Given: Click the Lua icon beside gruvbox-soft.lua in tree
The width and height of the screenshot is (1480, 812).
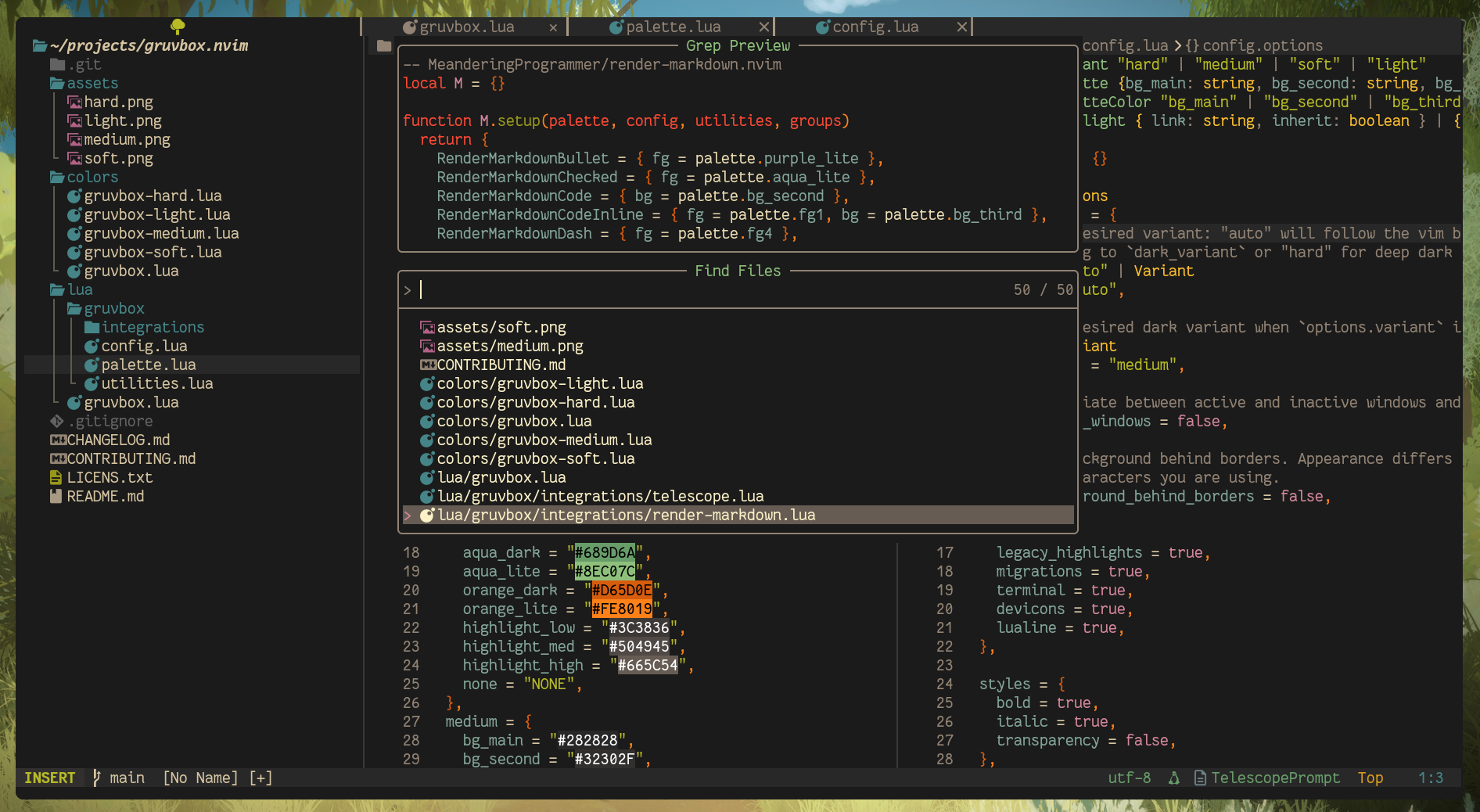Looking at the screenshot, I should pos(75,253).
